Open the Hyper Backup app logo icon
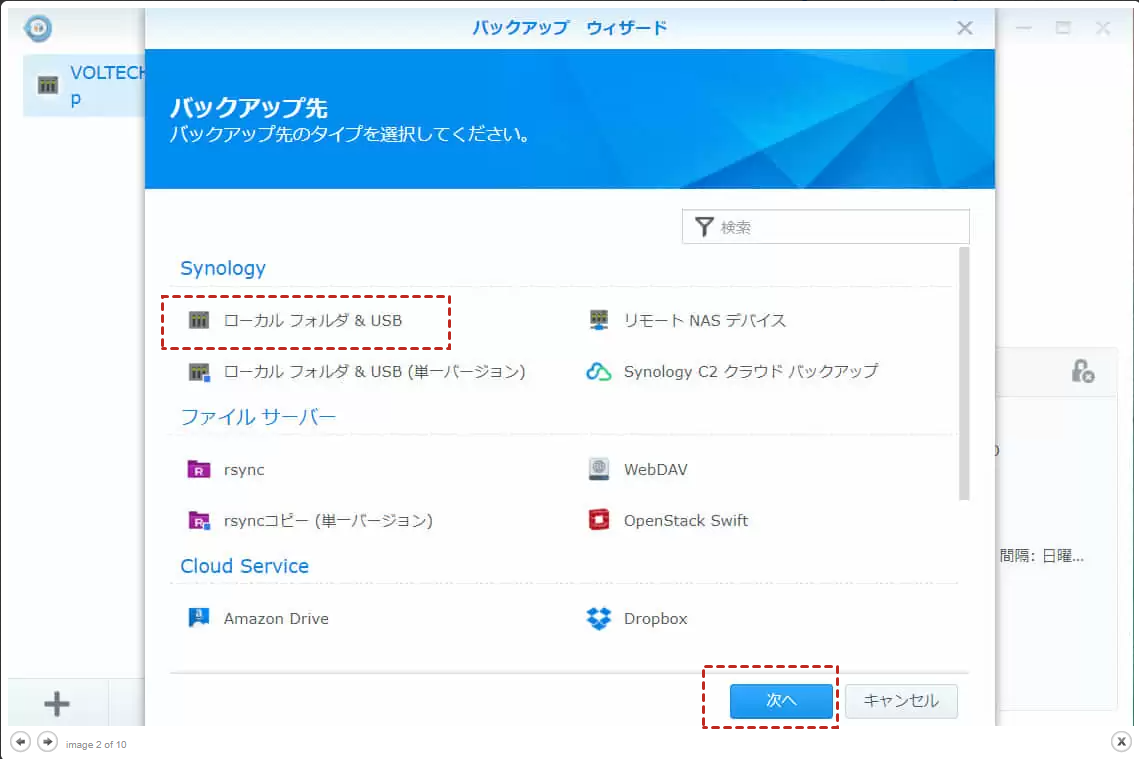Viewport: 1139px width, 759px height. [38, 28]
